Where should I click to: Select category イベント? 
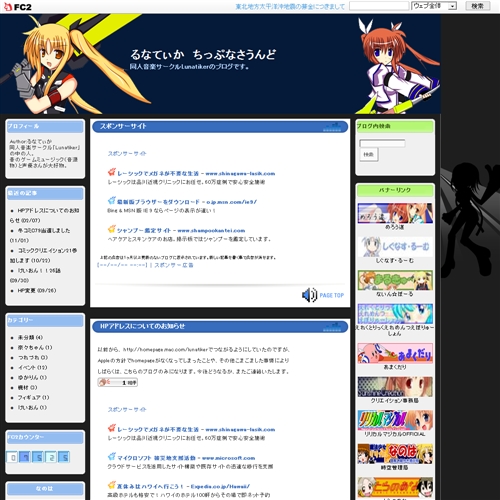click(32, 367)
